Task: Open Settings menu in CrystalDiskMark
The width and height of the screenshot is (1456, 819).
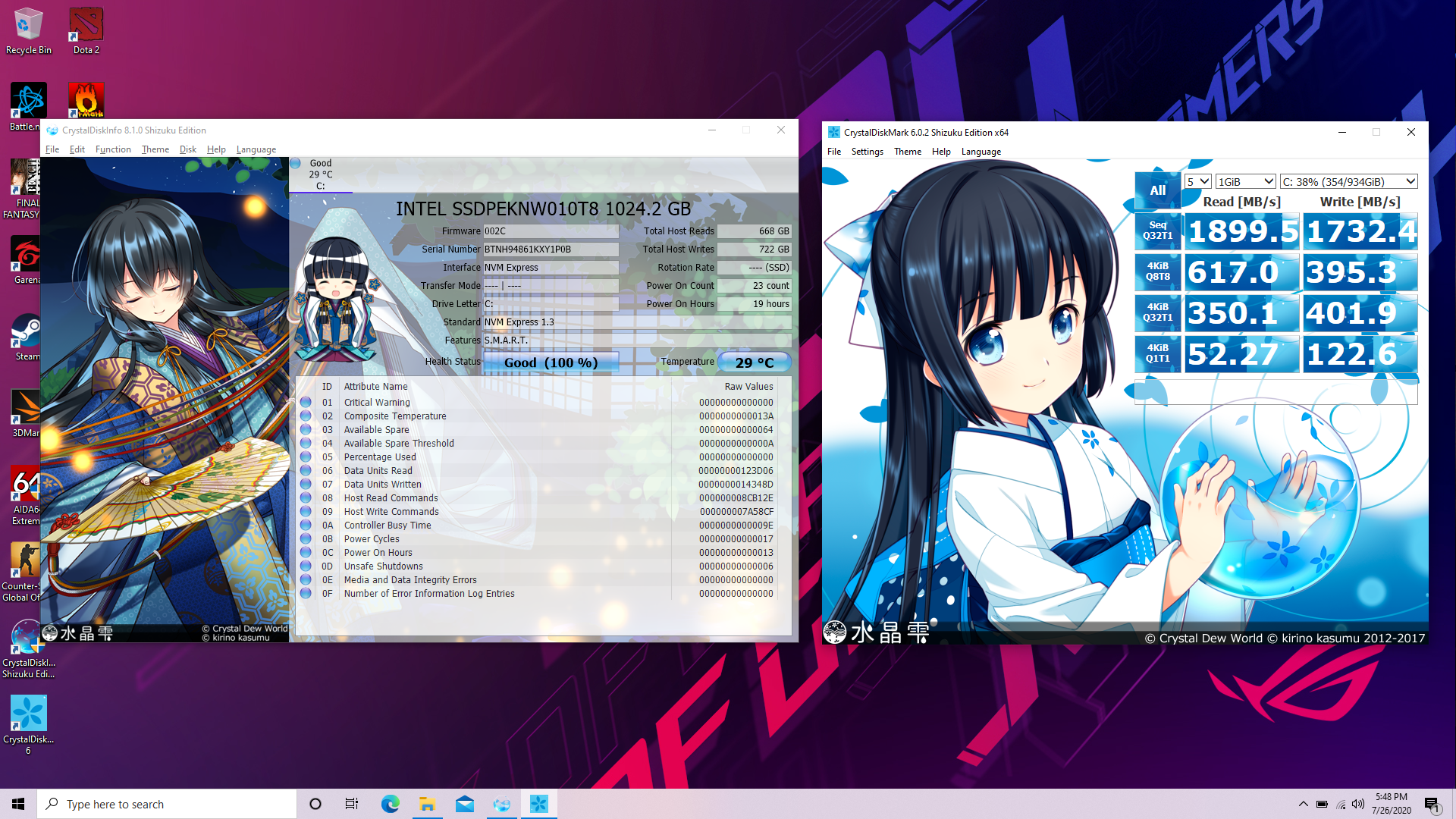Action: [x=868, y=152]
